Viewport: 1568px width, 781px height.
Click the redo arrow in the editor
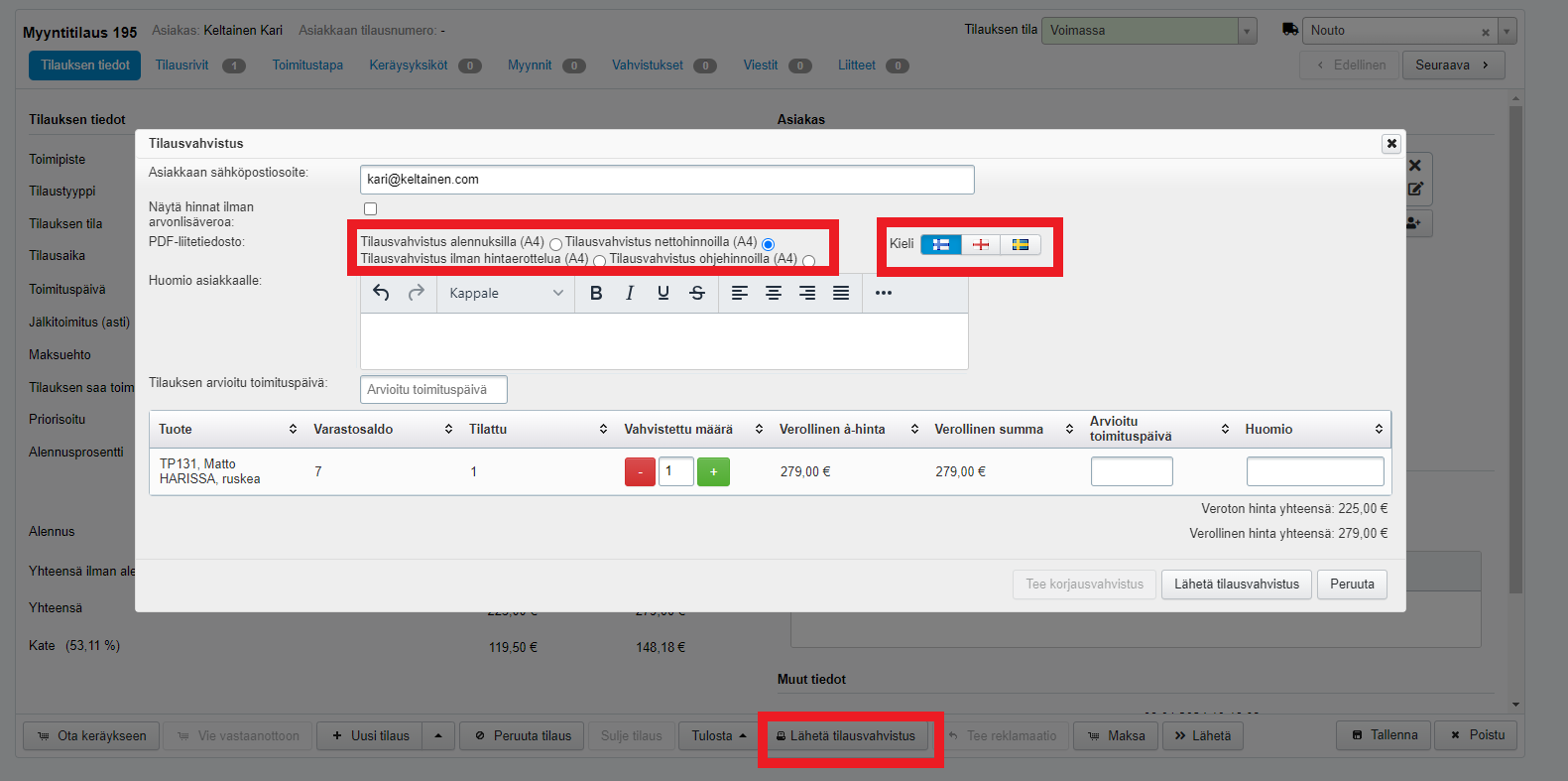tap(416, 293)
